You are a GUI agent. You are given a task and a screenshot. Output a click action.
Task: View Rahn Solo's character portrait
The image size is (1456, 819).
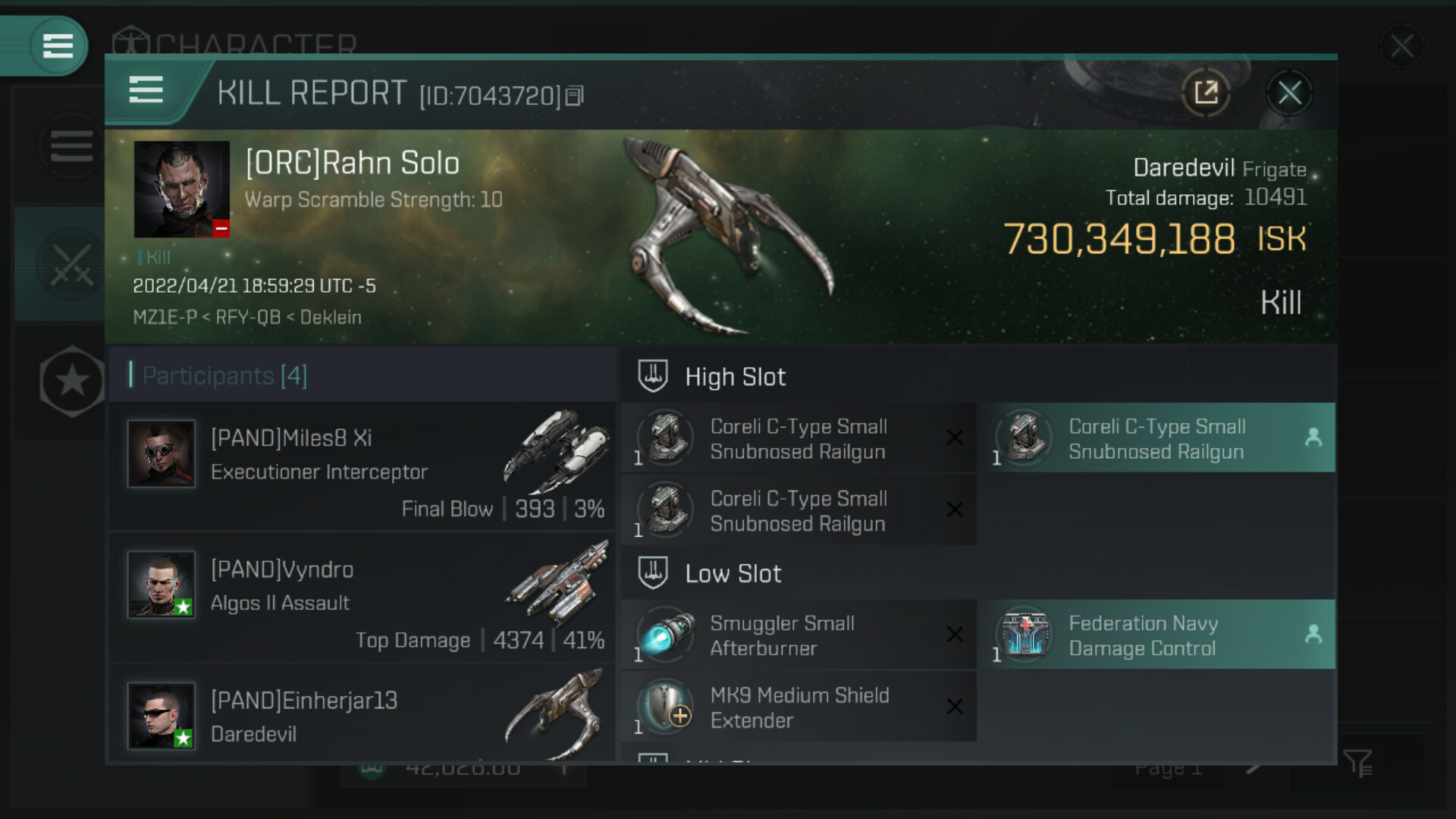181,189
